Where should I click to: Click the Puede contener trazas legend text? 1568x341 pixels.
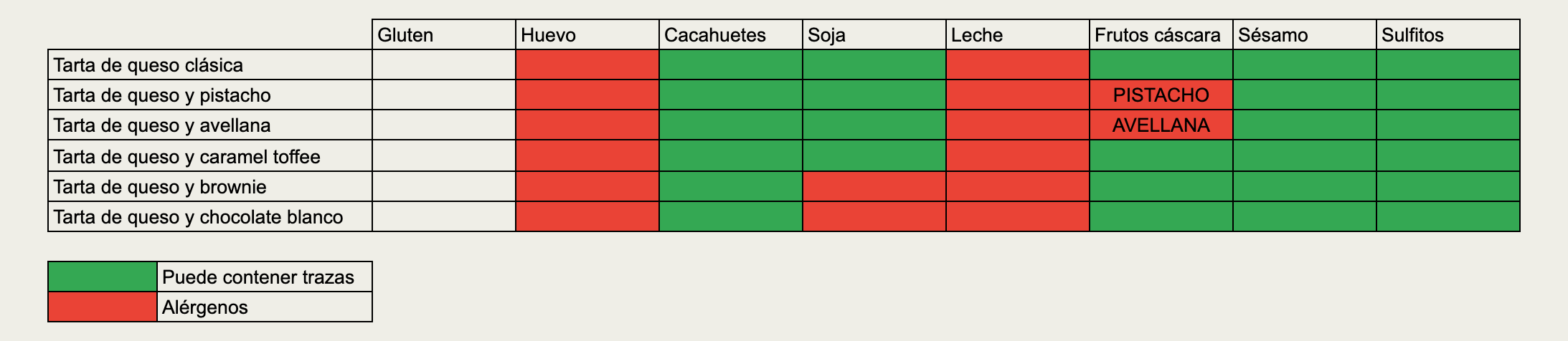(258, 277)
